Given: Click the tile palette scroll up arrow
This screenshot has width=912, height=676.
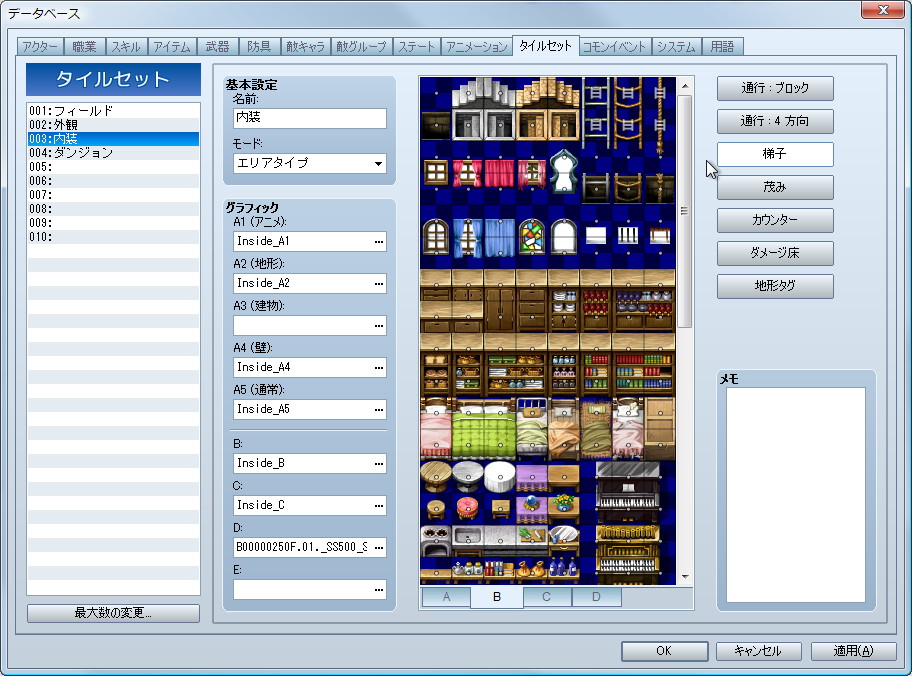Looking at the screenshot, I should click(685, 86).
